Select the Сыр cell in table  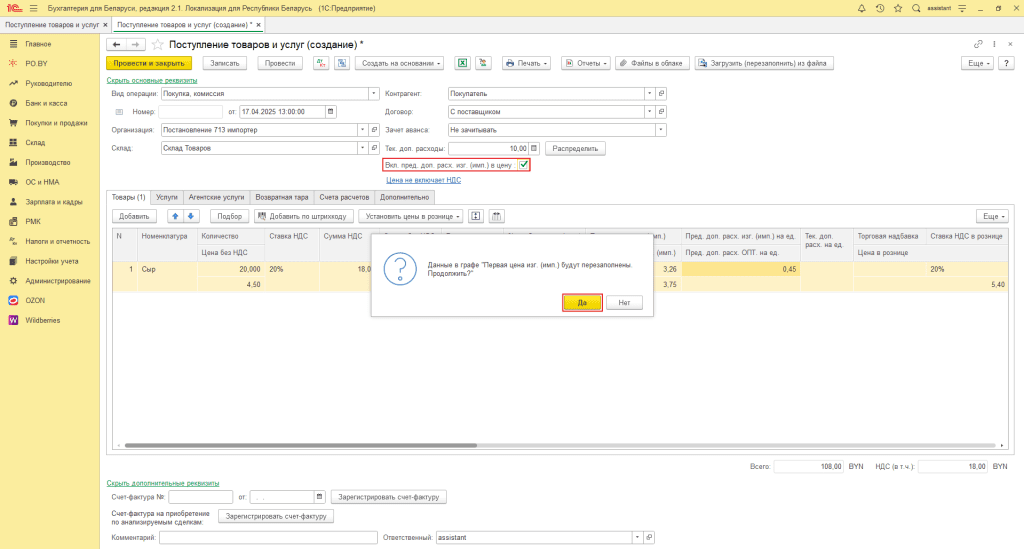point(167,269)
